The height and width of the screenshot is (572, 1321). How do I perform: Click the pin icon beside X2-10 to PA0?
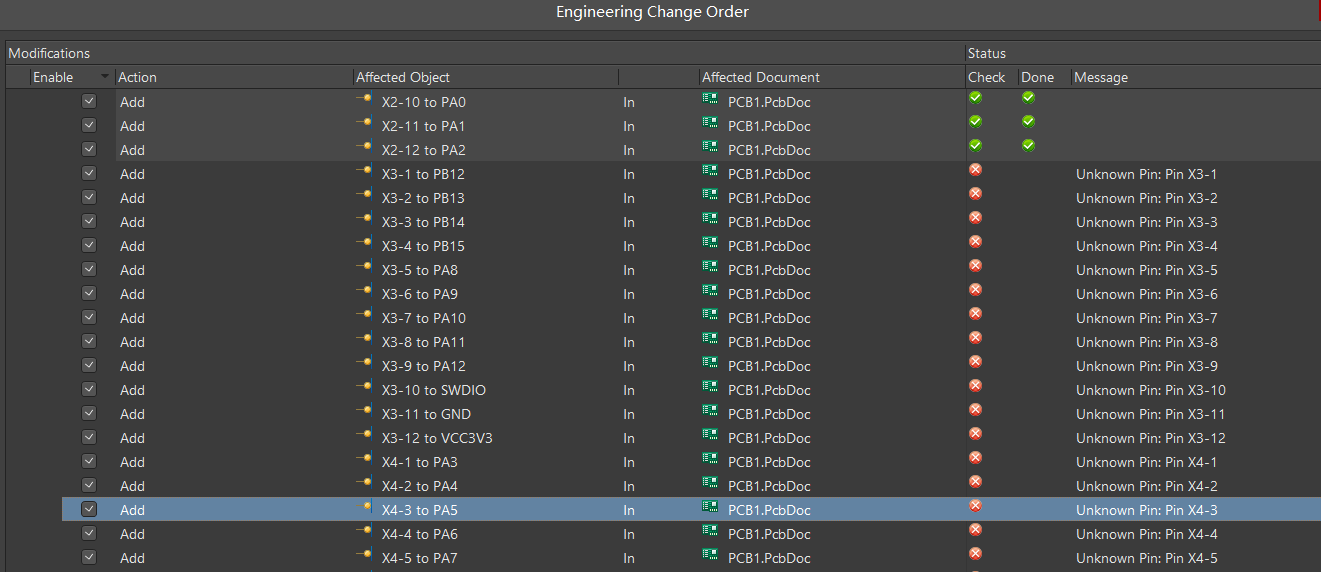(364, 98)
